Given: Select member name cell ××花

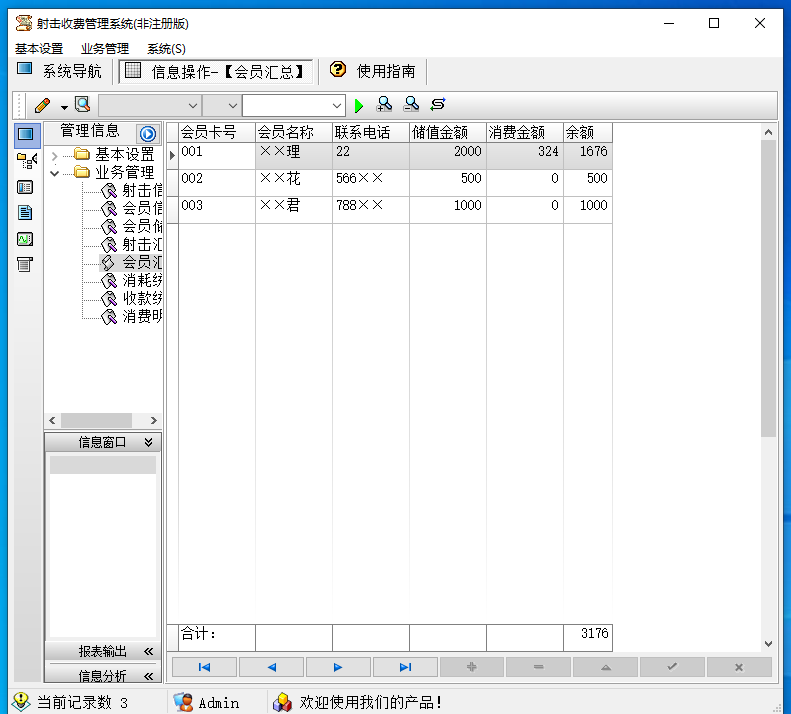Looking at the screenshot, I should click(x=294, y=183).
